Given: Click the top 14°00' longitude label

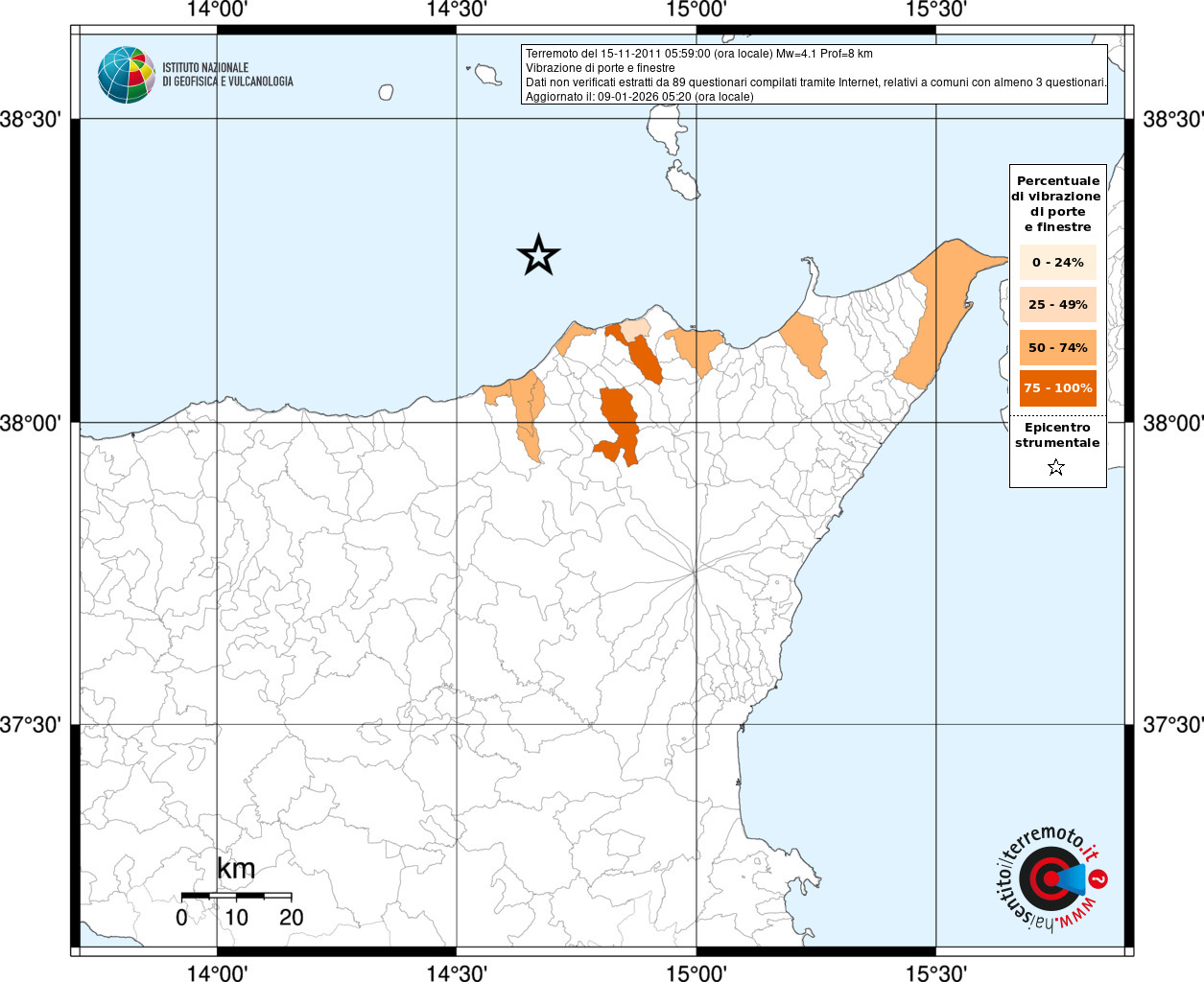Looking at the screenshot, I should click(x=218, y=11).
